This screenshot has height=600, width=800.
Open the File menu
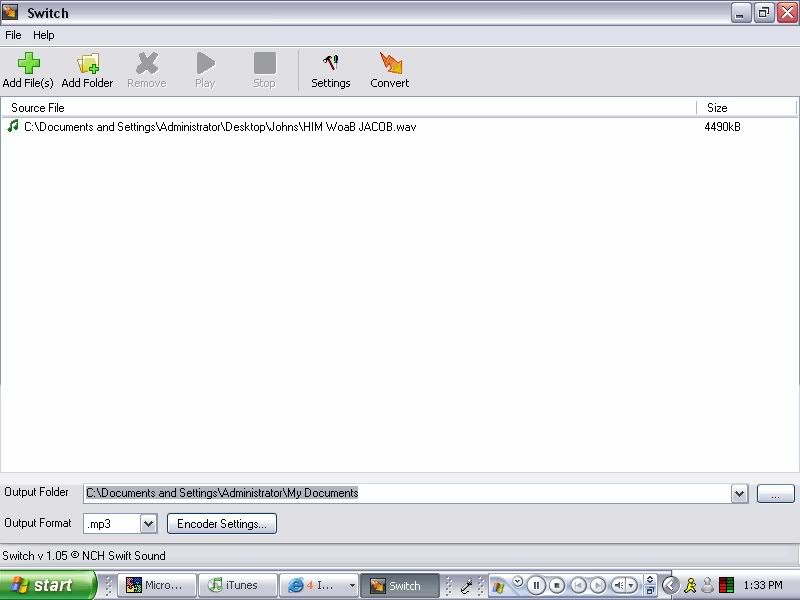coord(13,35)
